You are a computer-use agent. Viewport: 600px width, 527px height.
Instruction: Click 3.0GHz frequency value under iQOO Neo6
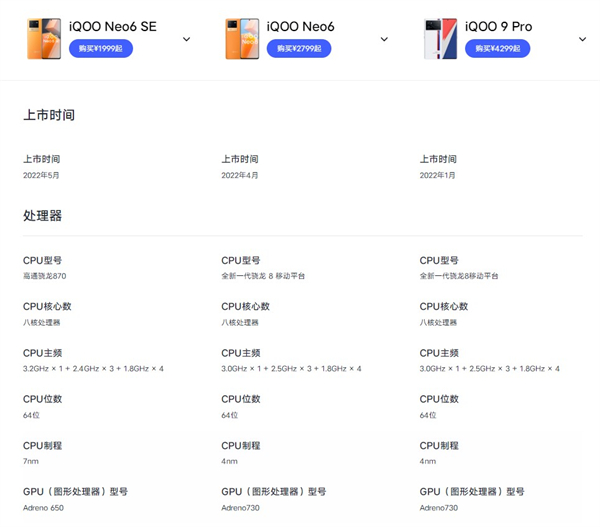point(291,369)
